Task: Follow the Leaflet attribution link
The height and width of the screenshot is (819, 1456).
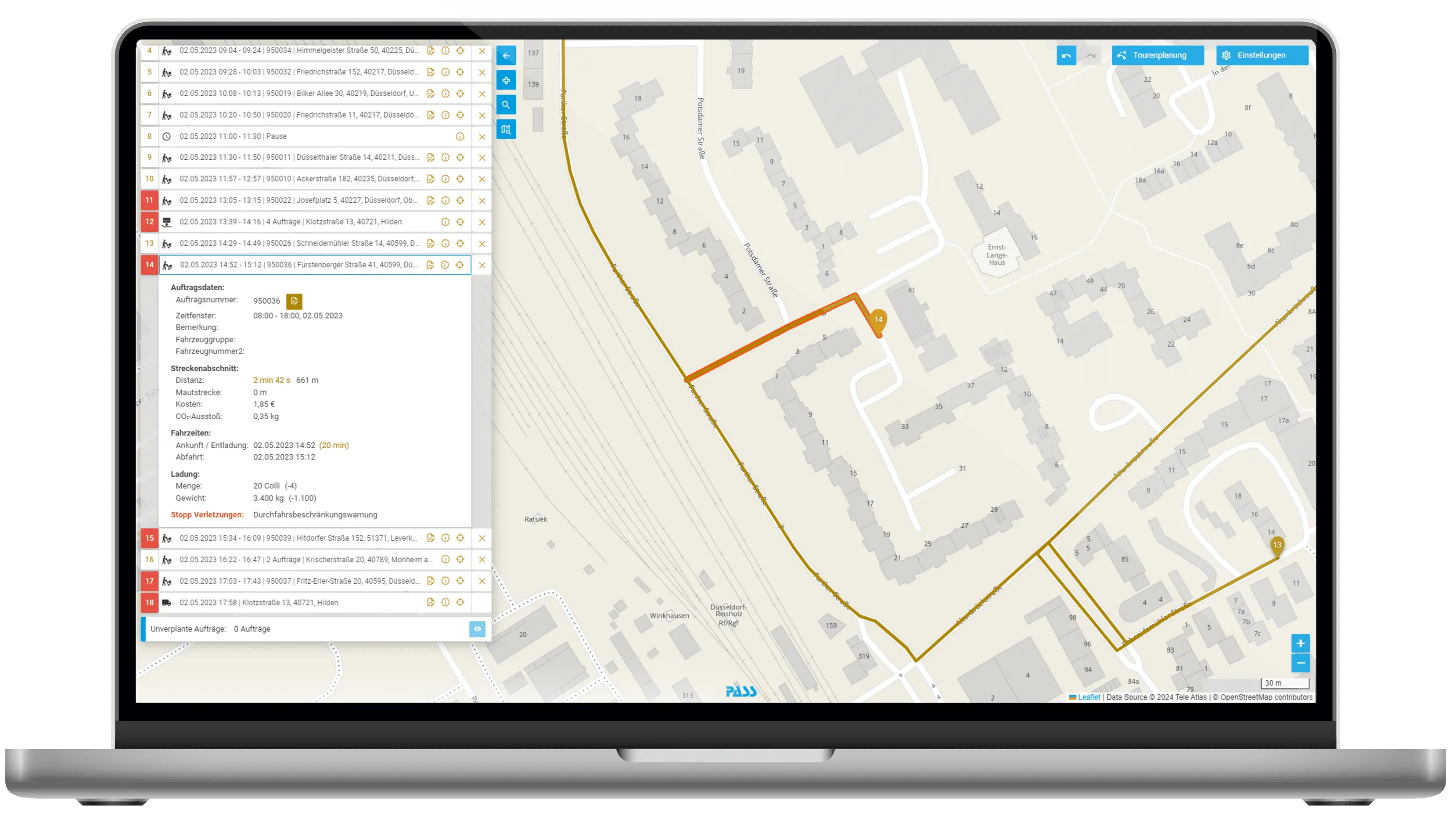Action: pos(1089,697)
